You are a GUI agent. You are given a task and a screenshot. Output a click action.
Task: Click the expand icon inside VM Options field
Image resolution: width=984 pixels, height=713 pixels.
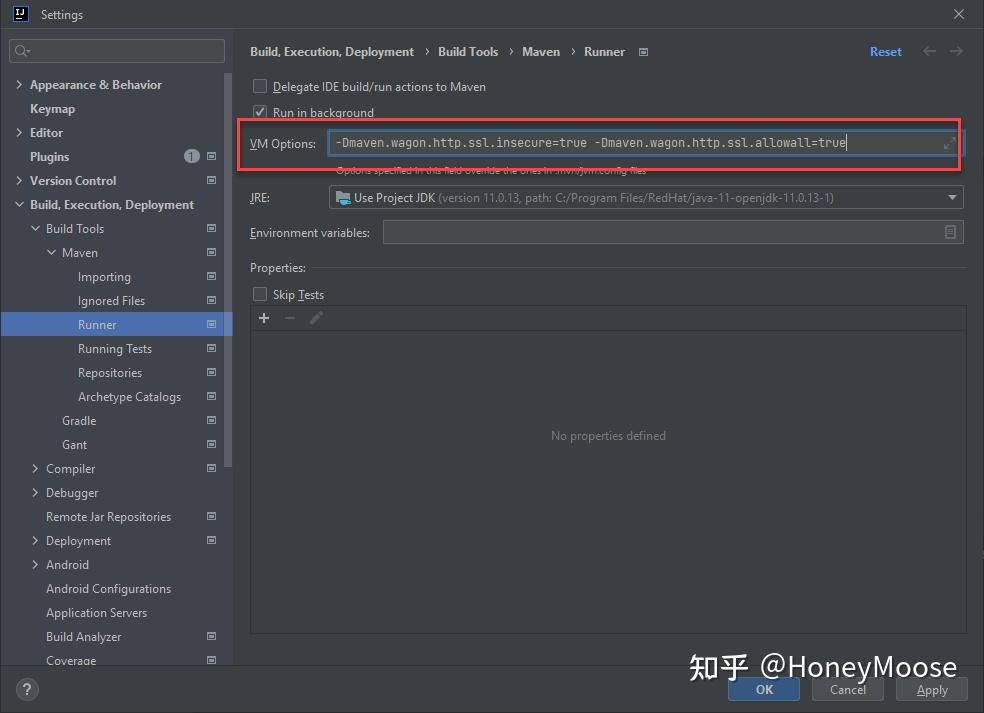948,143
